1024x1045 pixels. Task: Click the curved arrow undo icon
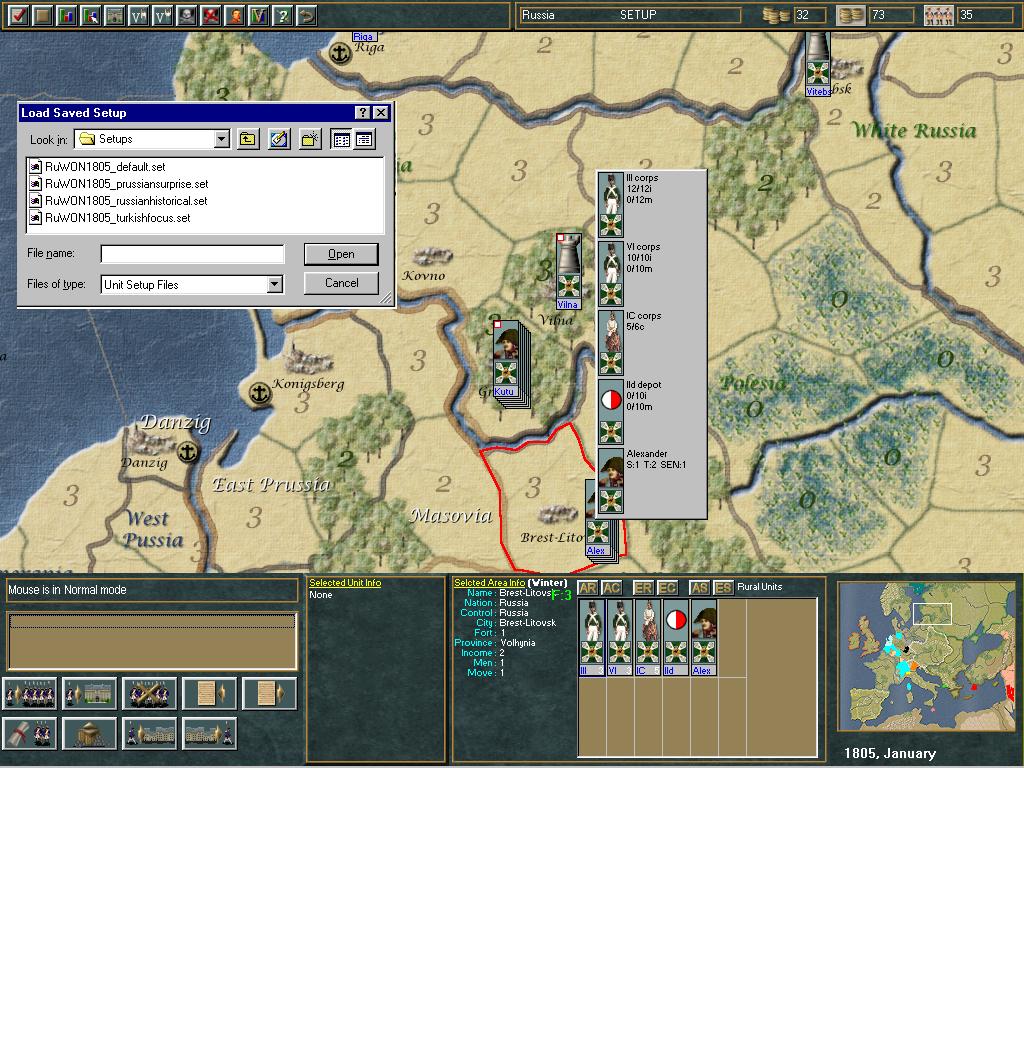point(307,15)
